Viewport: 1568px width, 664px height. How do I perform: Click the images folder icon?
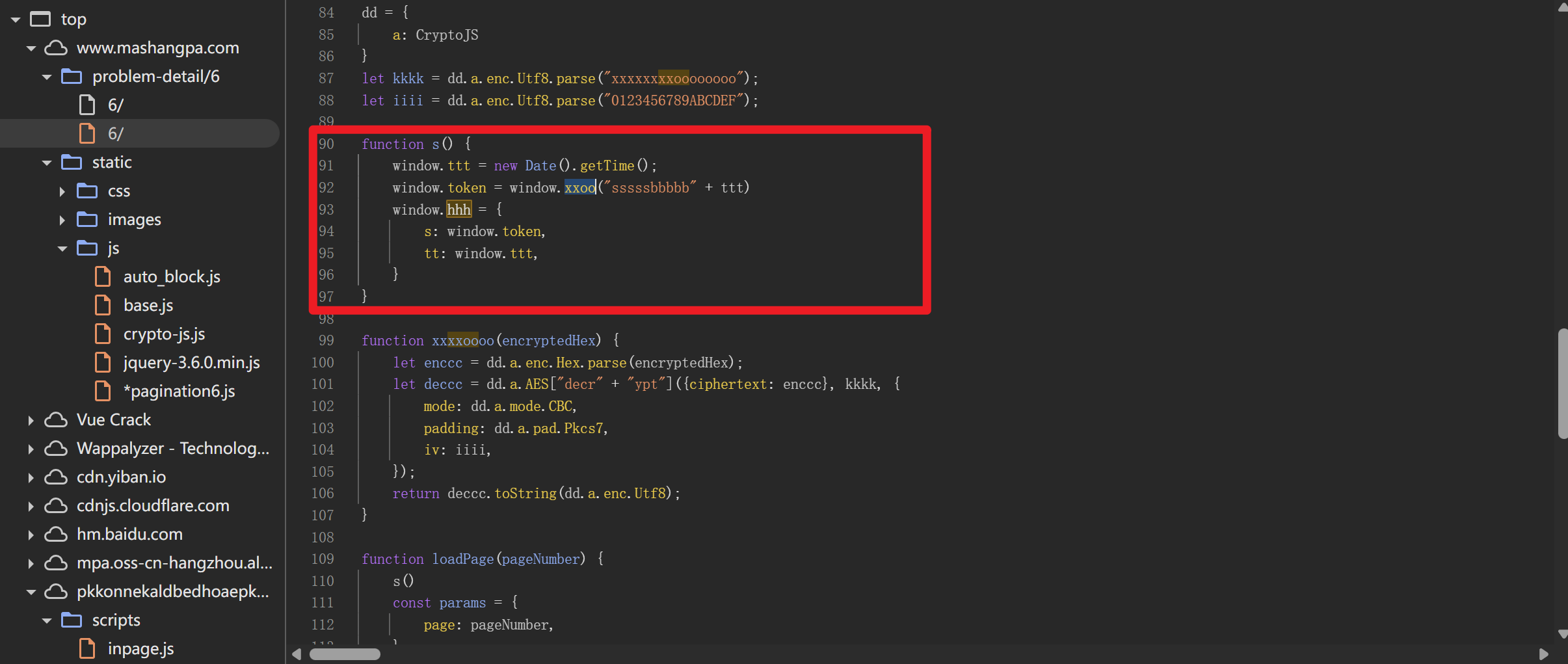(x=87, y=220)
